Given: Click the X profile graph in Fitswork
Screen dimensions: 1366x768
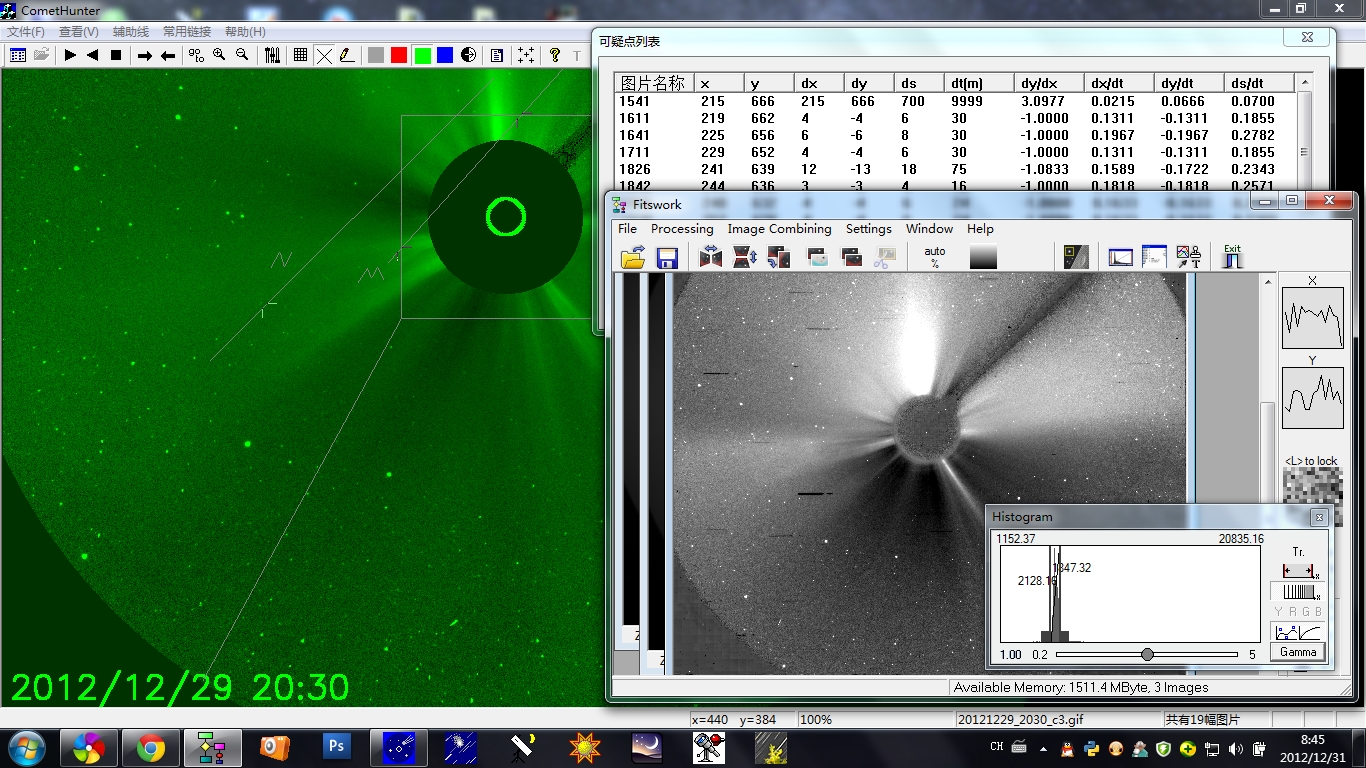Looking at the screenshot, I should (1312, 318).
